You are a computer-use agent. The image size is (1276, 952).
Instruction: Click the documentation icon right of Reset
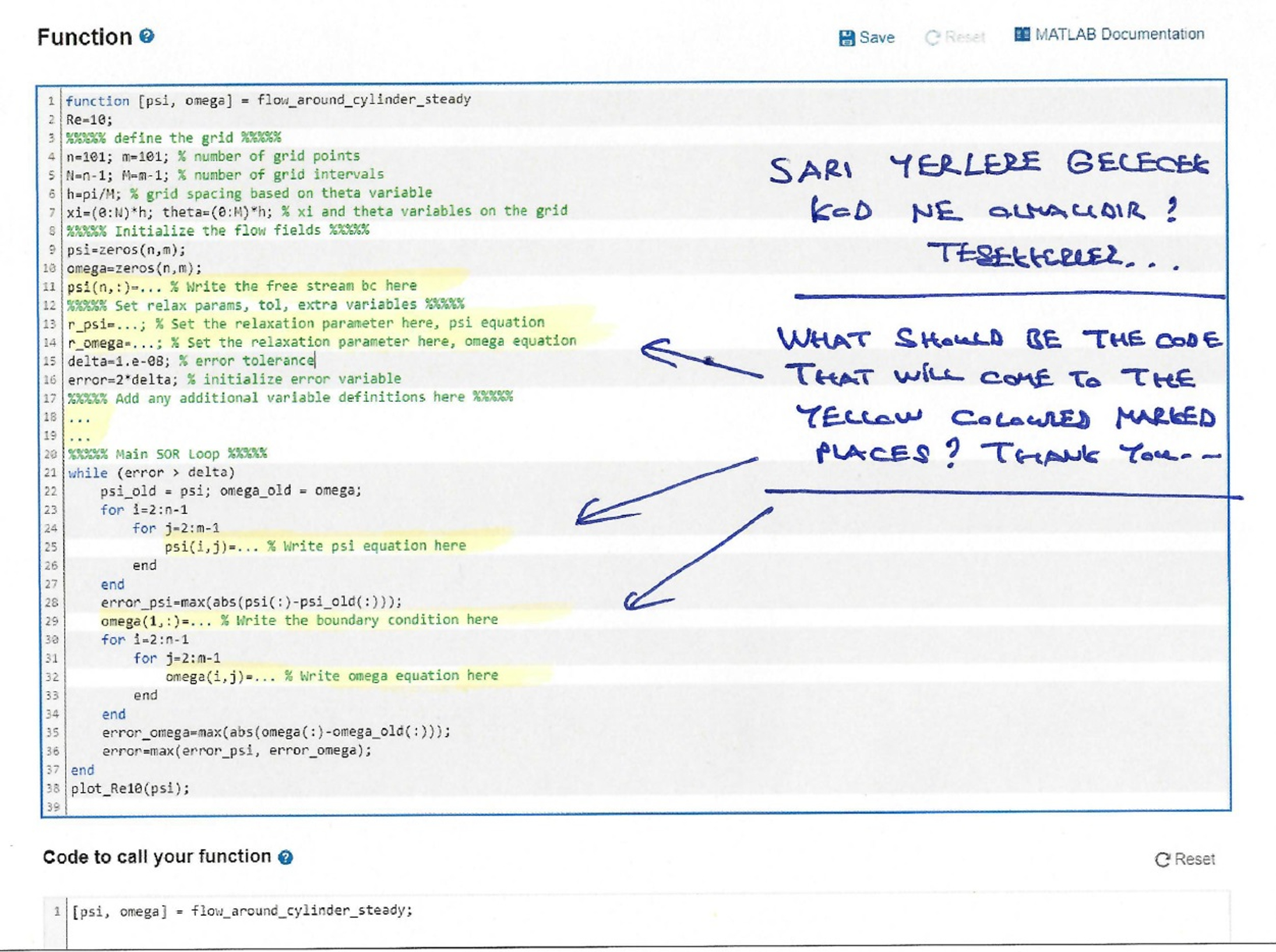1021,34
